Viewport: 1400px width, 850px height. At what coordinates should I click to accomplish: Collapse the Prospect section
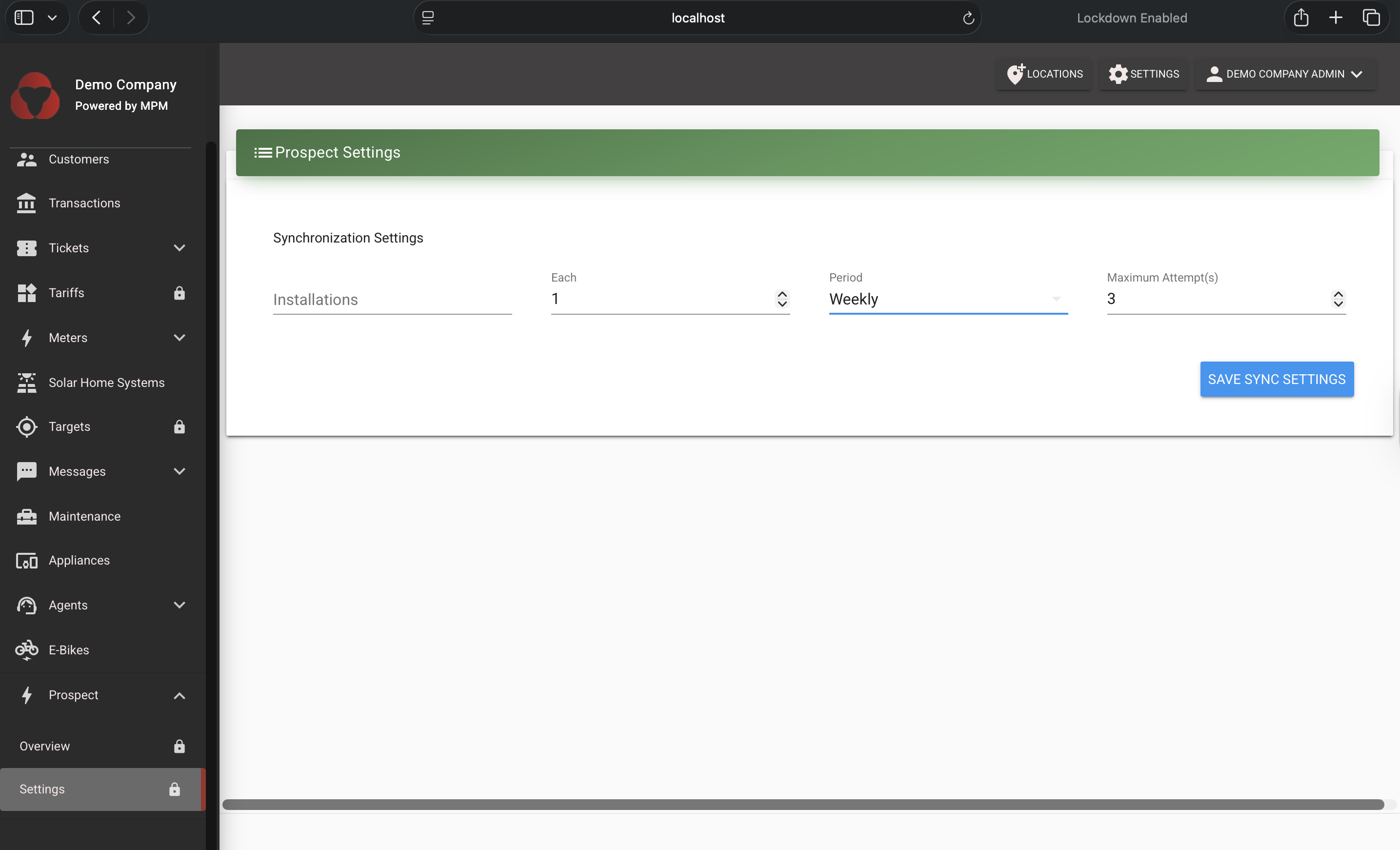180,695
